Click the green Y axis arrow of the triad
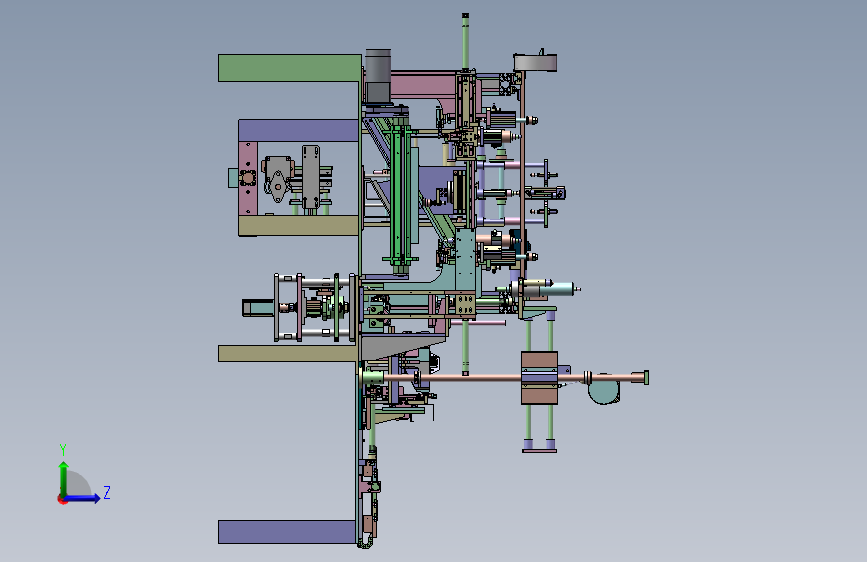Viewport: 867px width, 562px height. pos(64,478)
